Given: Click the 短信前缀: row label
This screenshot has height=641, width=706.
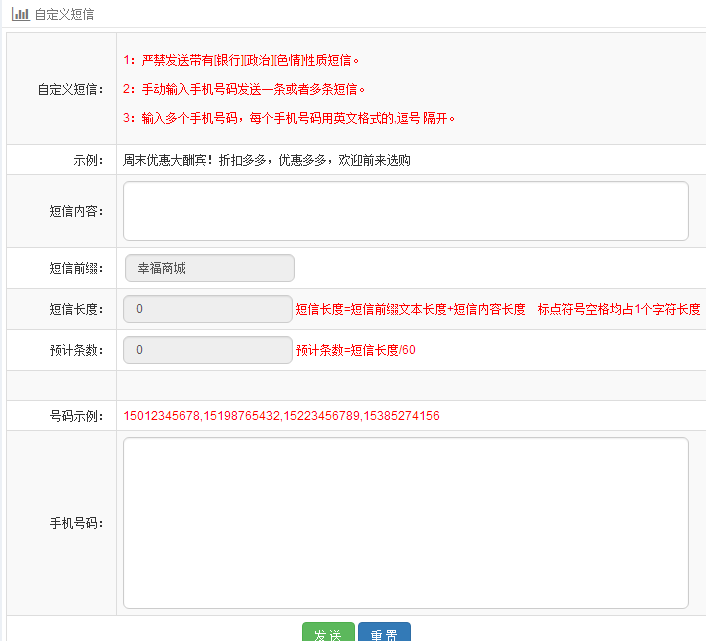Looking at the screenshot, I should [77, 268].
